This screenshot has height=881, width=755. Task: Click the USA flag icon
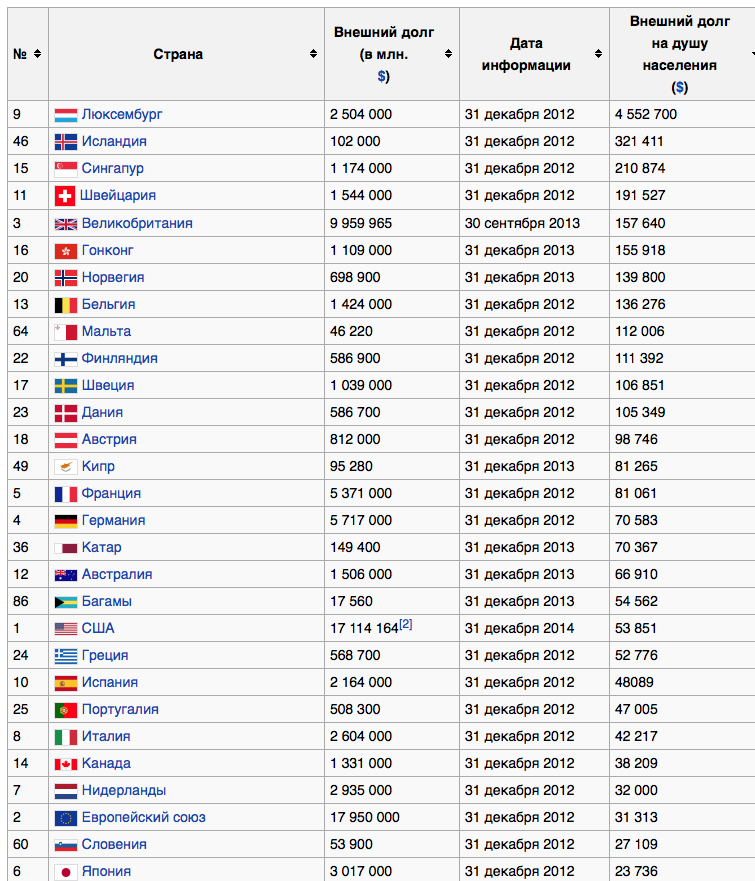coord(66,629)
